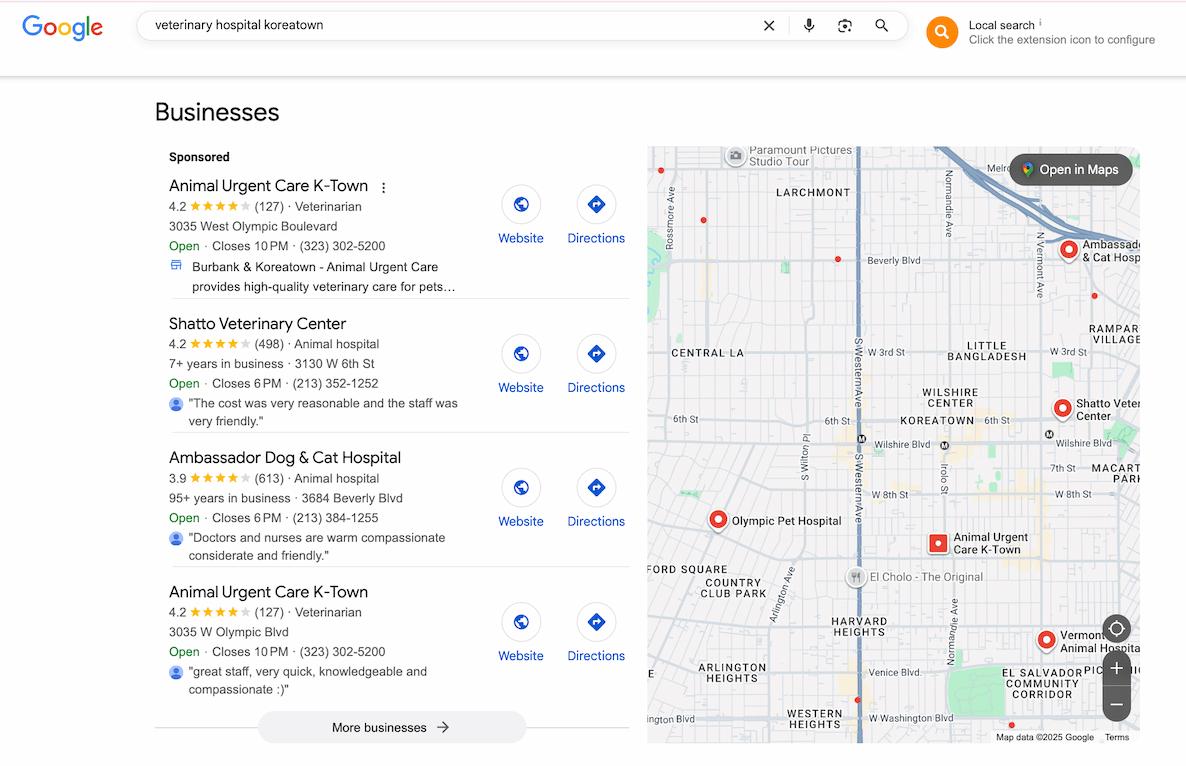
Task: Open the Ambassador Dog & Cat Hospital listing title
Action: coord(285,457)
